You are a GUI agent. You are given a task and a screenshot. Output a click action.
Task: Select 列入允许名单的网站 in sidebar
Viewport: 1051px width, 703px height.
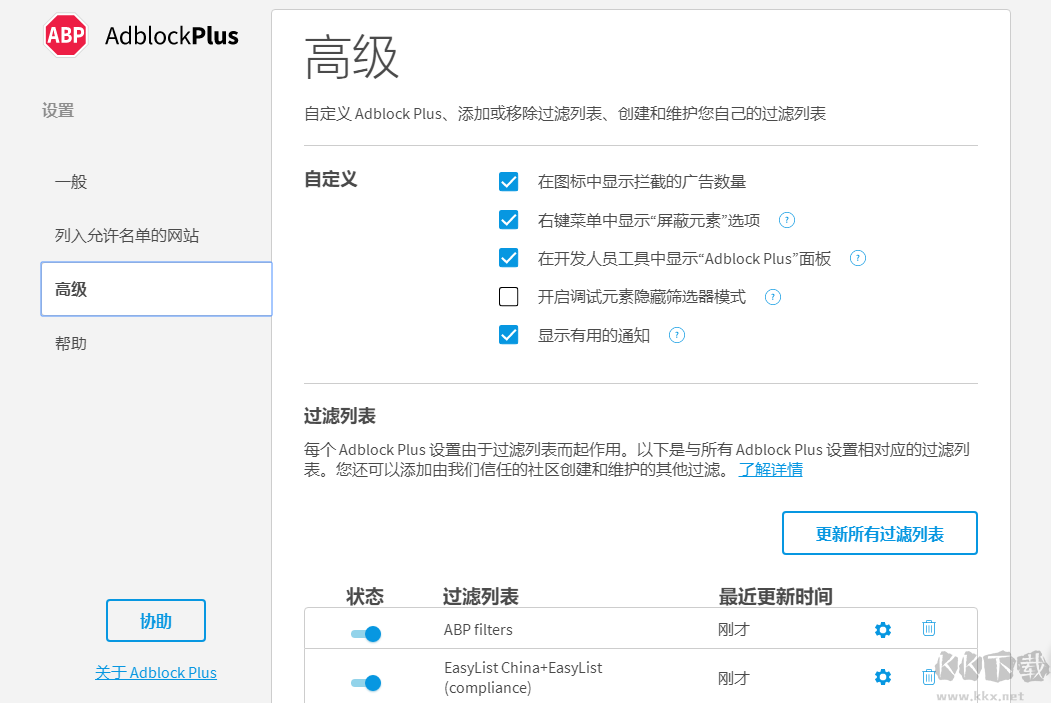click(128, 235)
